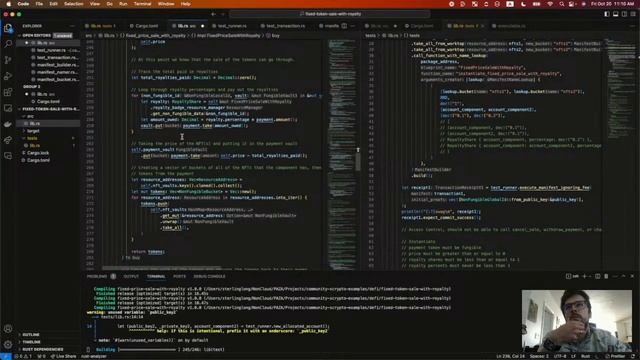Click the Live Share status bar button
This screenshot has height=360, width=640.
63,356
